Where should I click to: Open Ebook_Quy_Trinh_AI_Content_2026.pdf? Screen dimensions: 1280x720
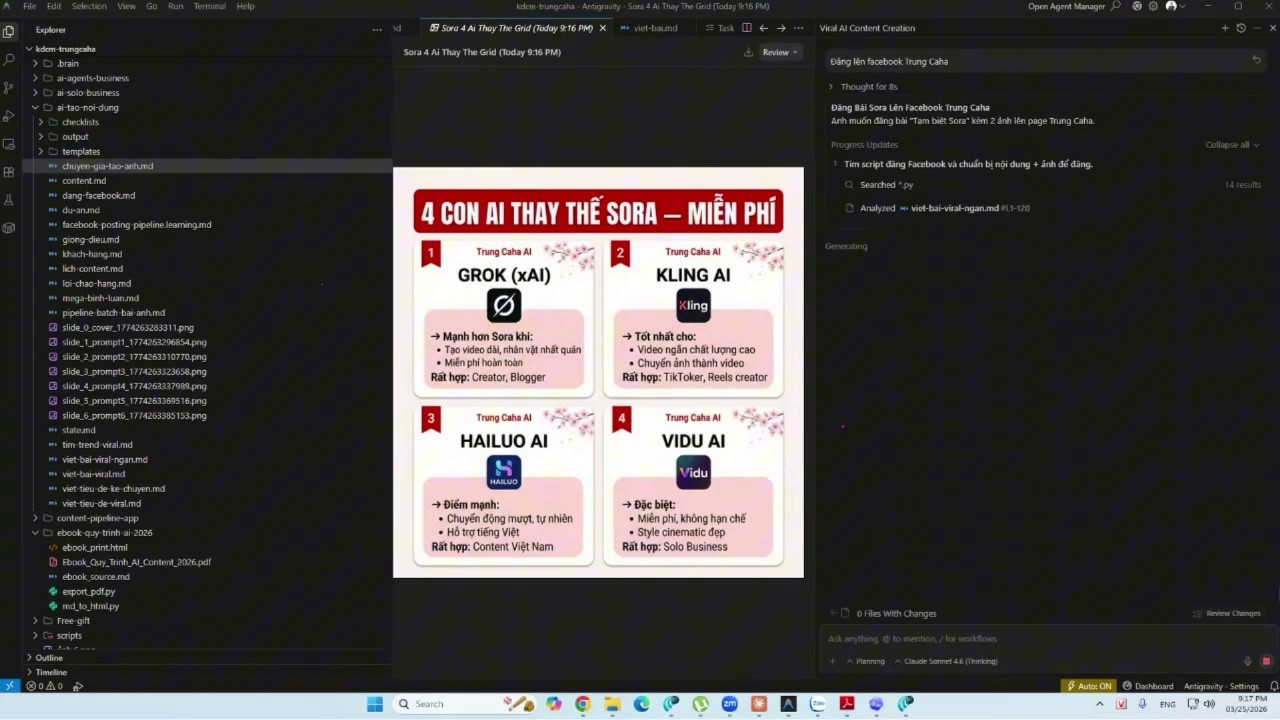[x=136, y=562]
